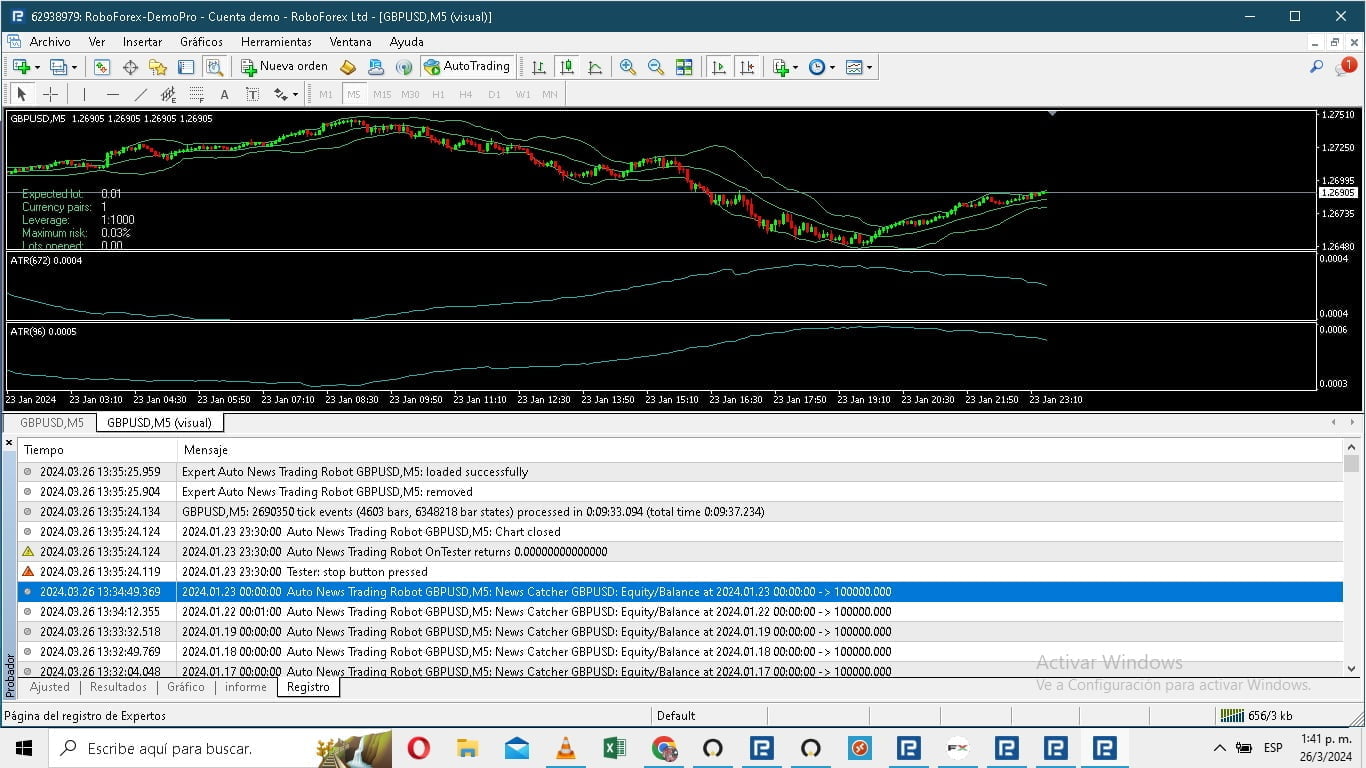The height and width of the screenshot is (768, 1366).
Task: Open the Herramientas menu
Action: pos(276,42)
